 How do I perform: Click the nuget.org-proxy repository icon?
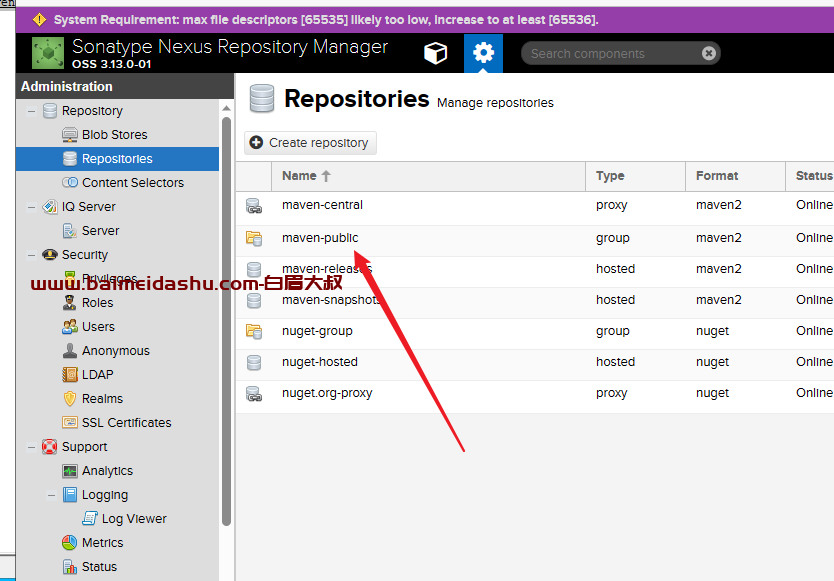tap(254, 394)
